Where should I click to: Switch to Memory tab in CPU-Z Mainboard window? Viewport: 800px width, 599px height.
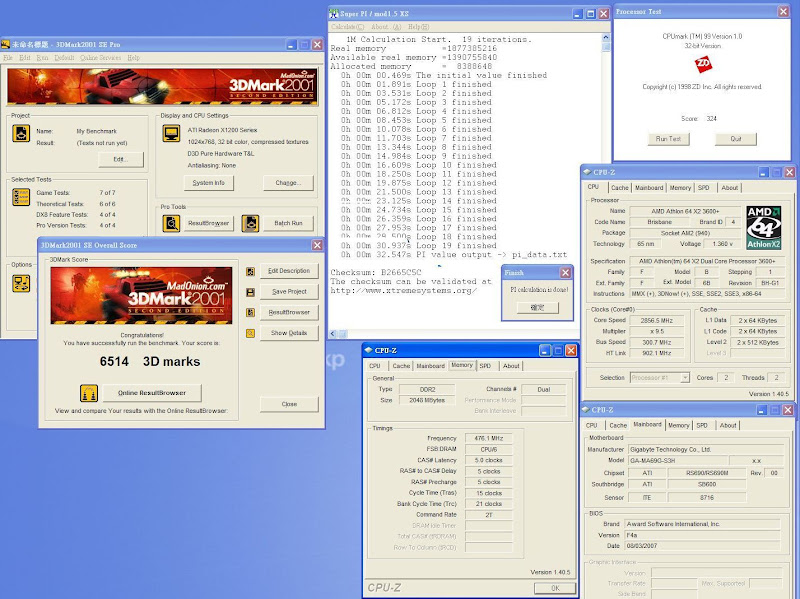pos(679,426)
